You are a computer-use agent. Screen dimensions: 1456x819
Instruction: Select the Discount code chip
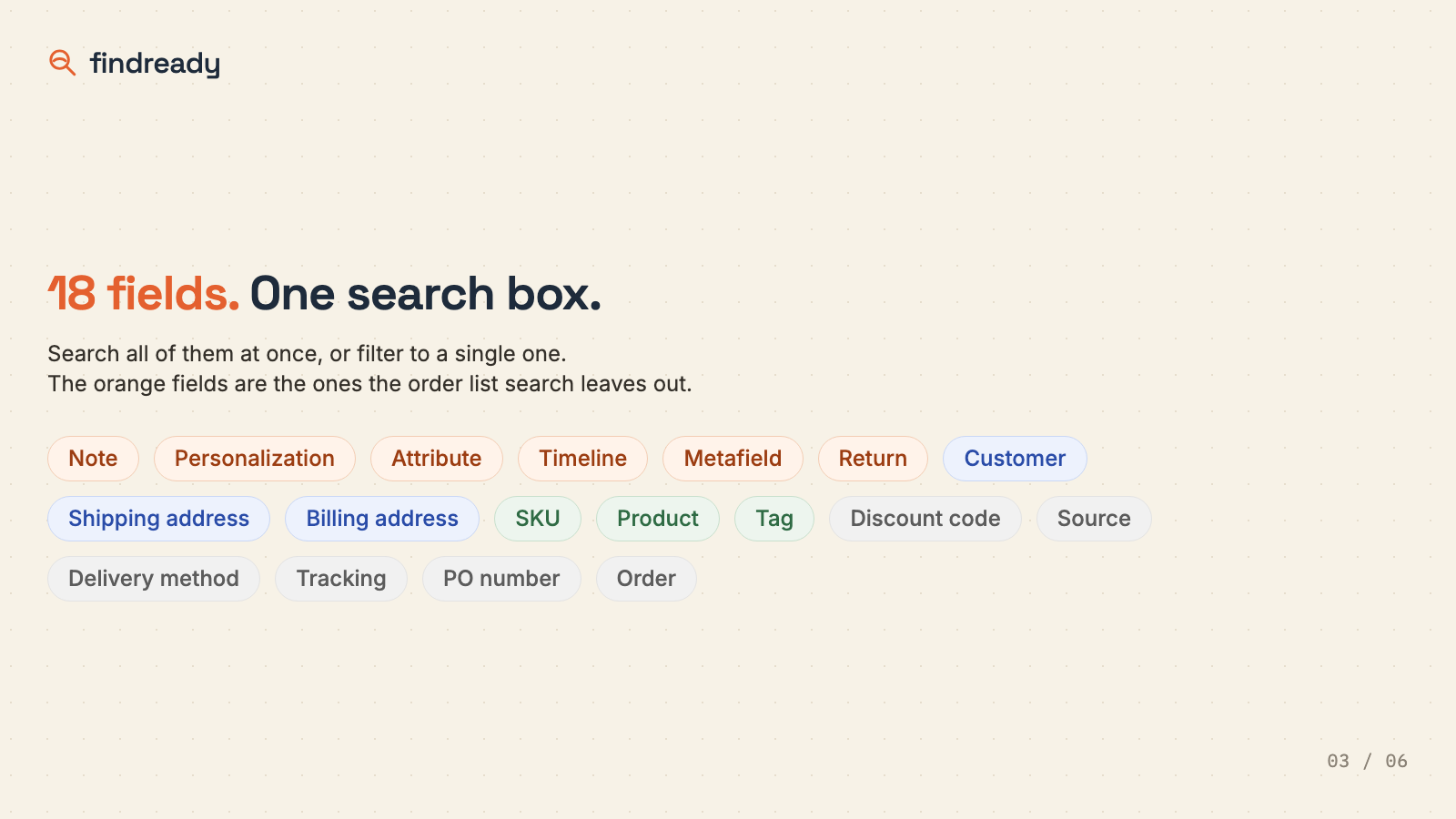925,519
